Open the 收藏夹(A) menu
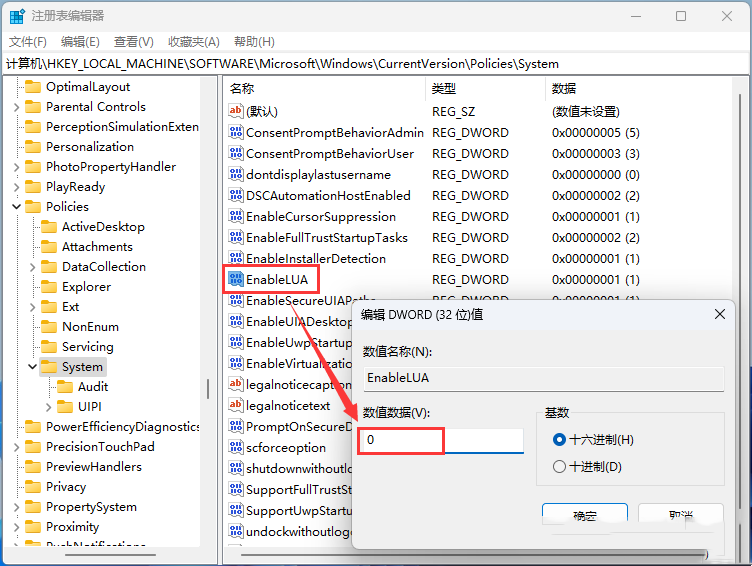 194,42
